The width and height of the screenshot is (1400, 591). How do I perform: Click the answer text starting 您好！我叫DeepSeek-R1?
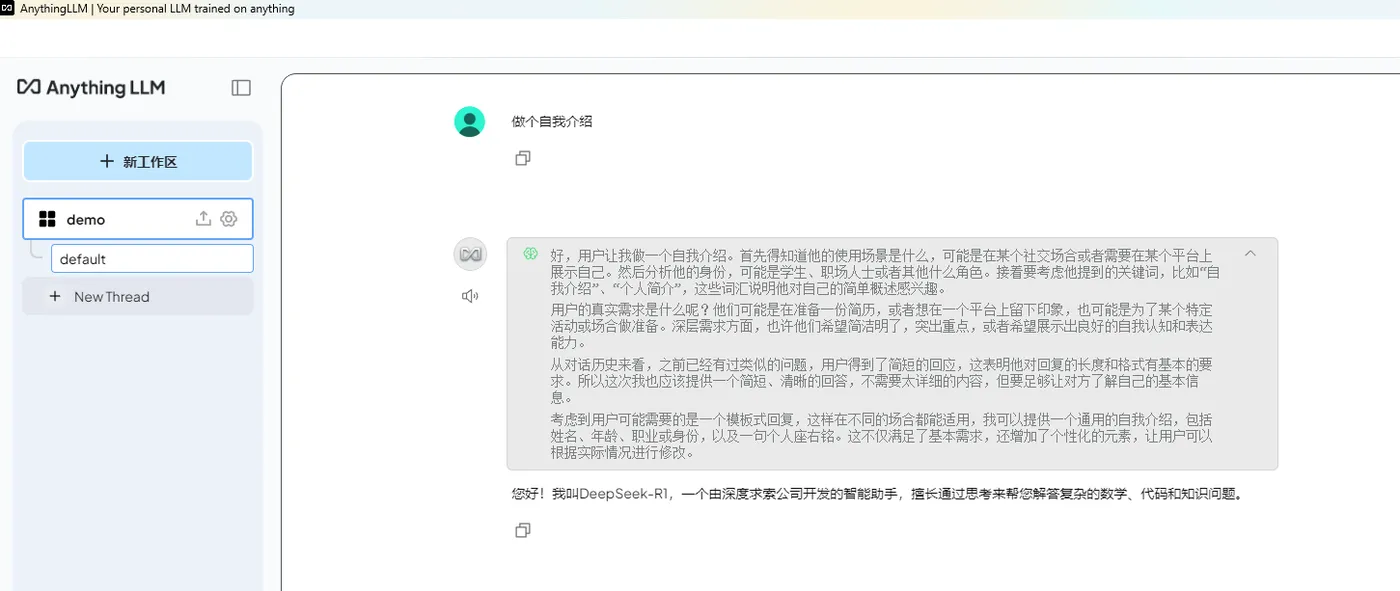(877, 493)
